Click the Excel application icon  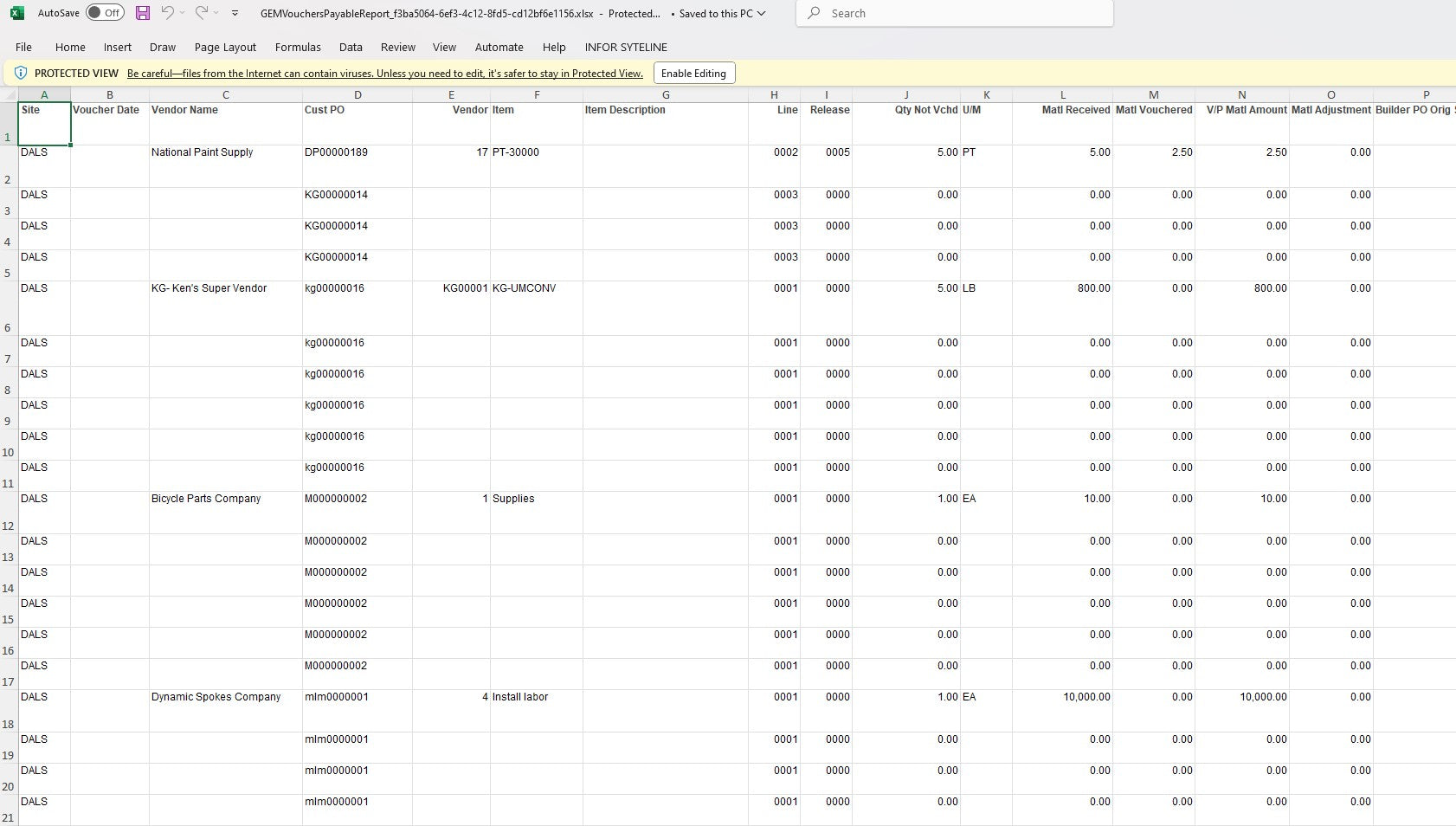pyautogui.click(x=16, y=13)
